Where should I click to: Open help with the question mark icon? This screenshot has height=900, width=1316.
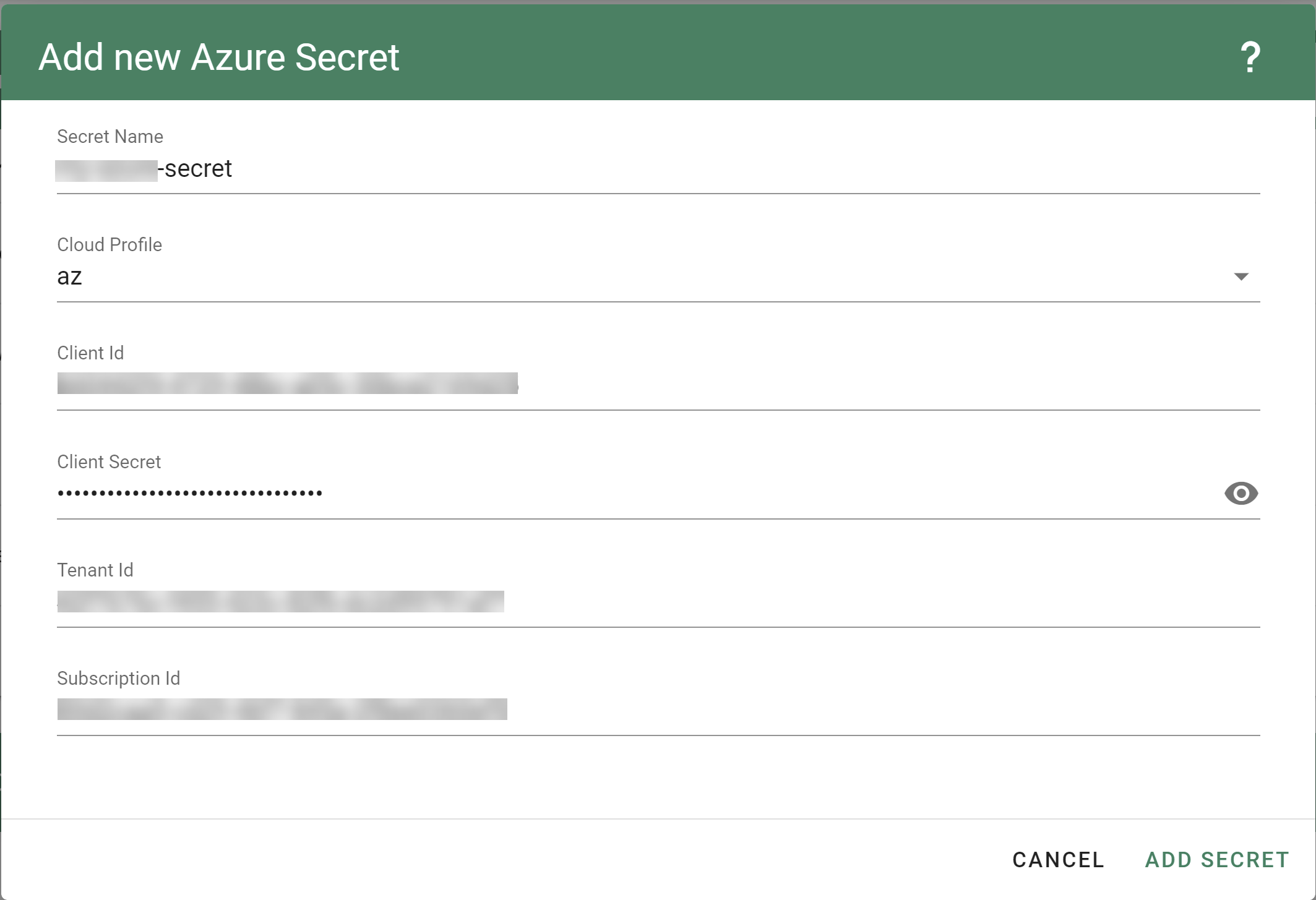pyautogui.click(x=1250, y=58)
